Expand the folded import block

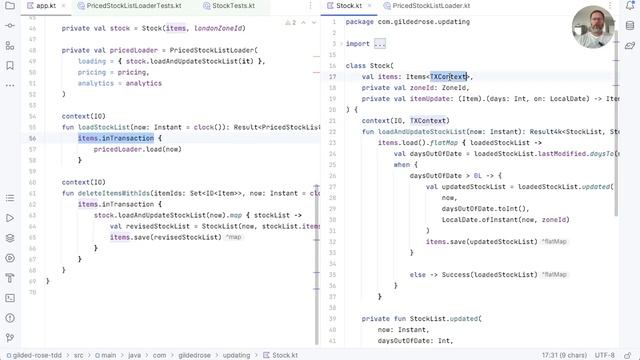pyautogui.click(x=342, y=44)
